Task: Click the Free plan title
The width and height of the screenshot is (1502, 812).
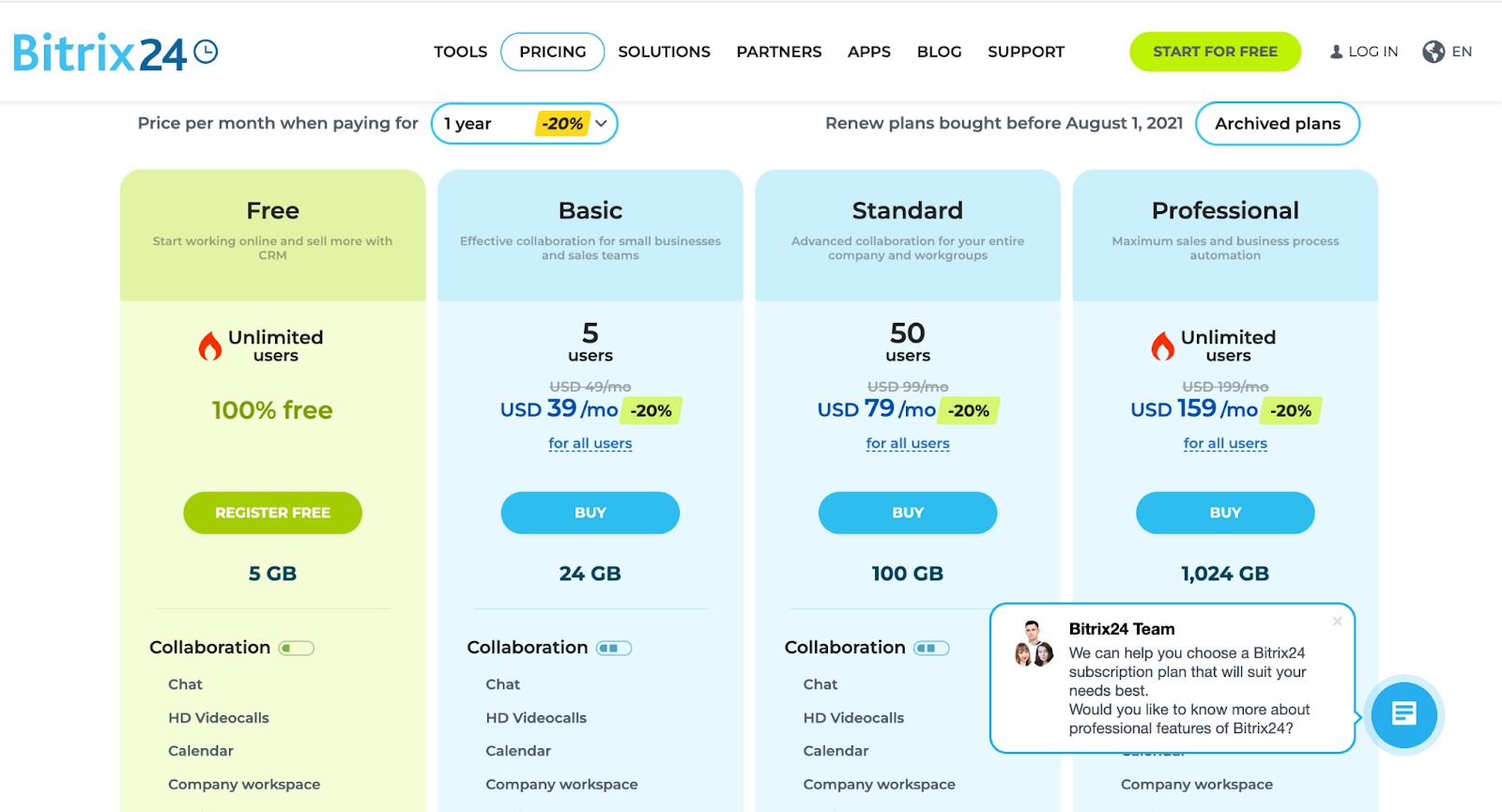Action: (x=272, y=210)
